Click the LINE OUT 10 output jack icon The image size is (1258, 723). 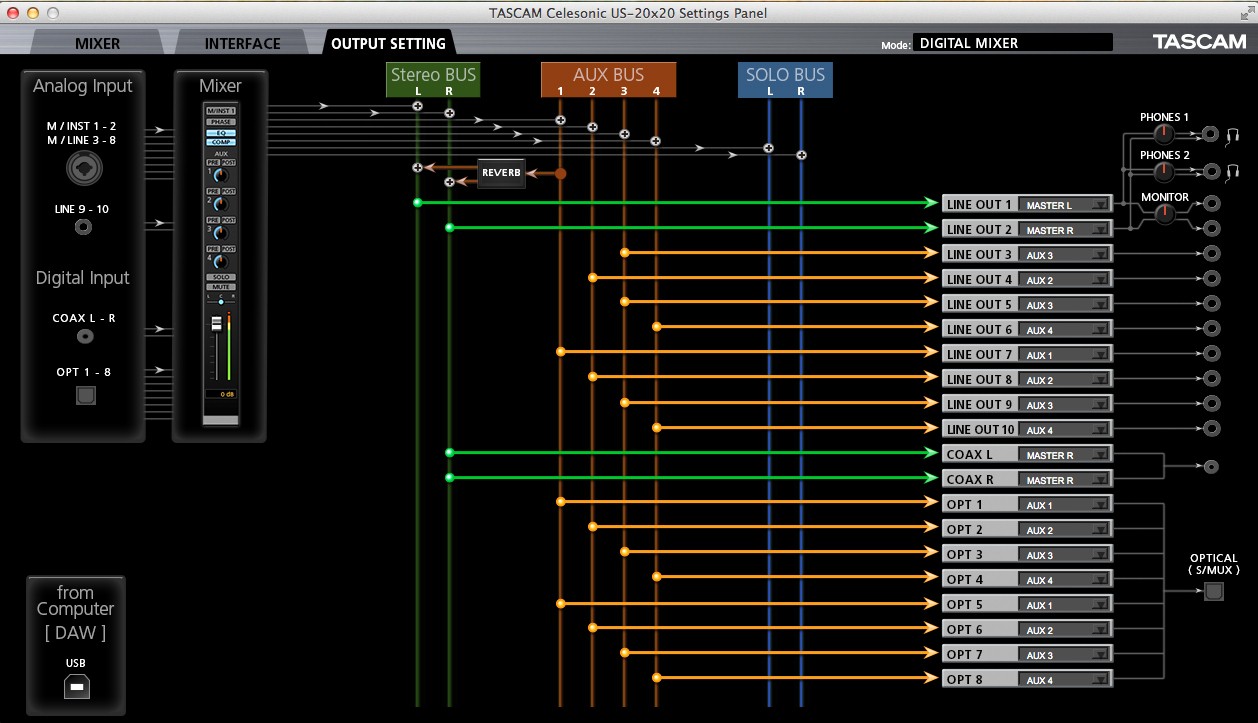pos(1212,429)
